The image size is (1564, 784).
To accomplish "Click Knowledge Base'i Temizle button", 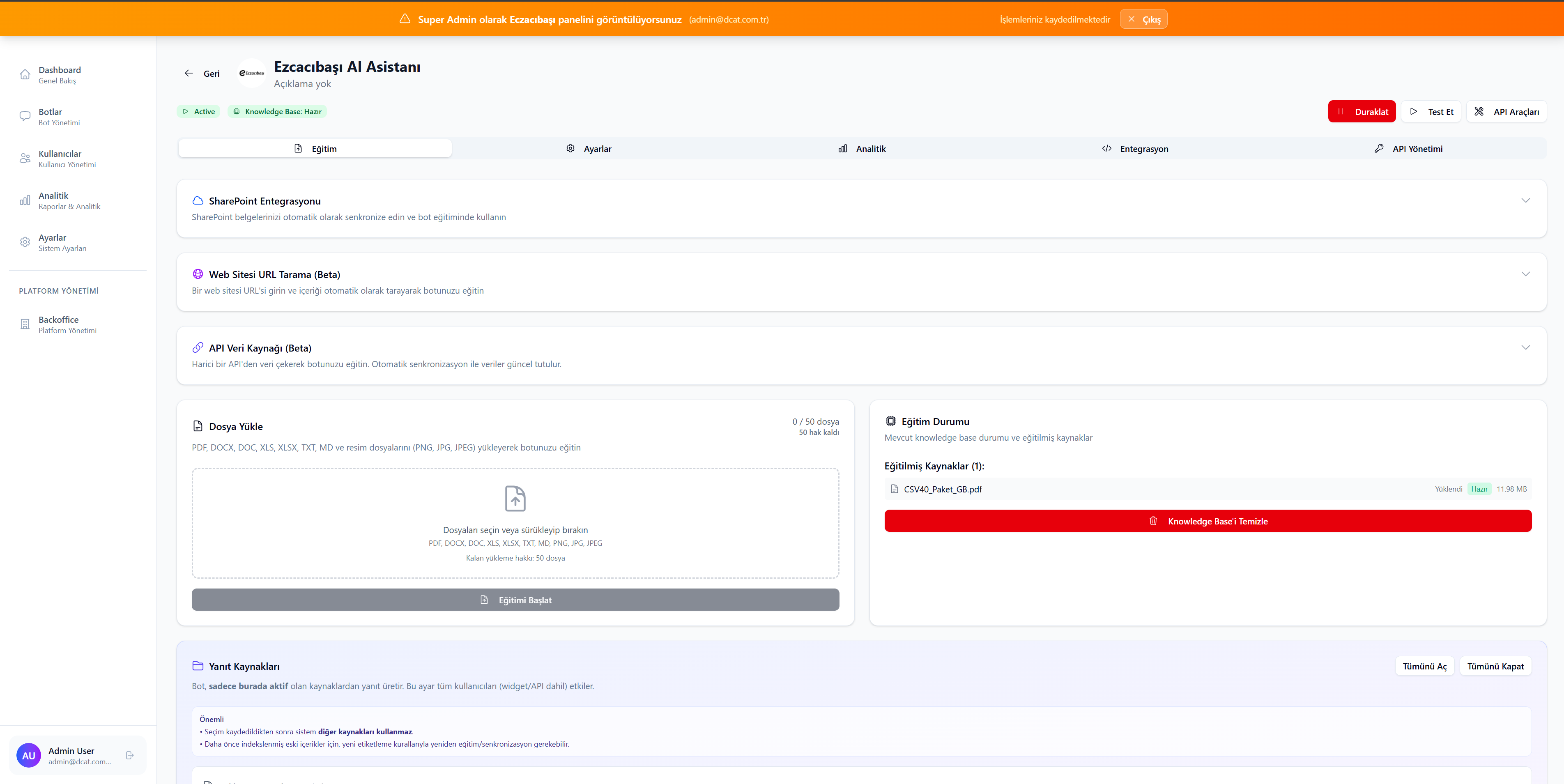I will pos(1207,521).
